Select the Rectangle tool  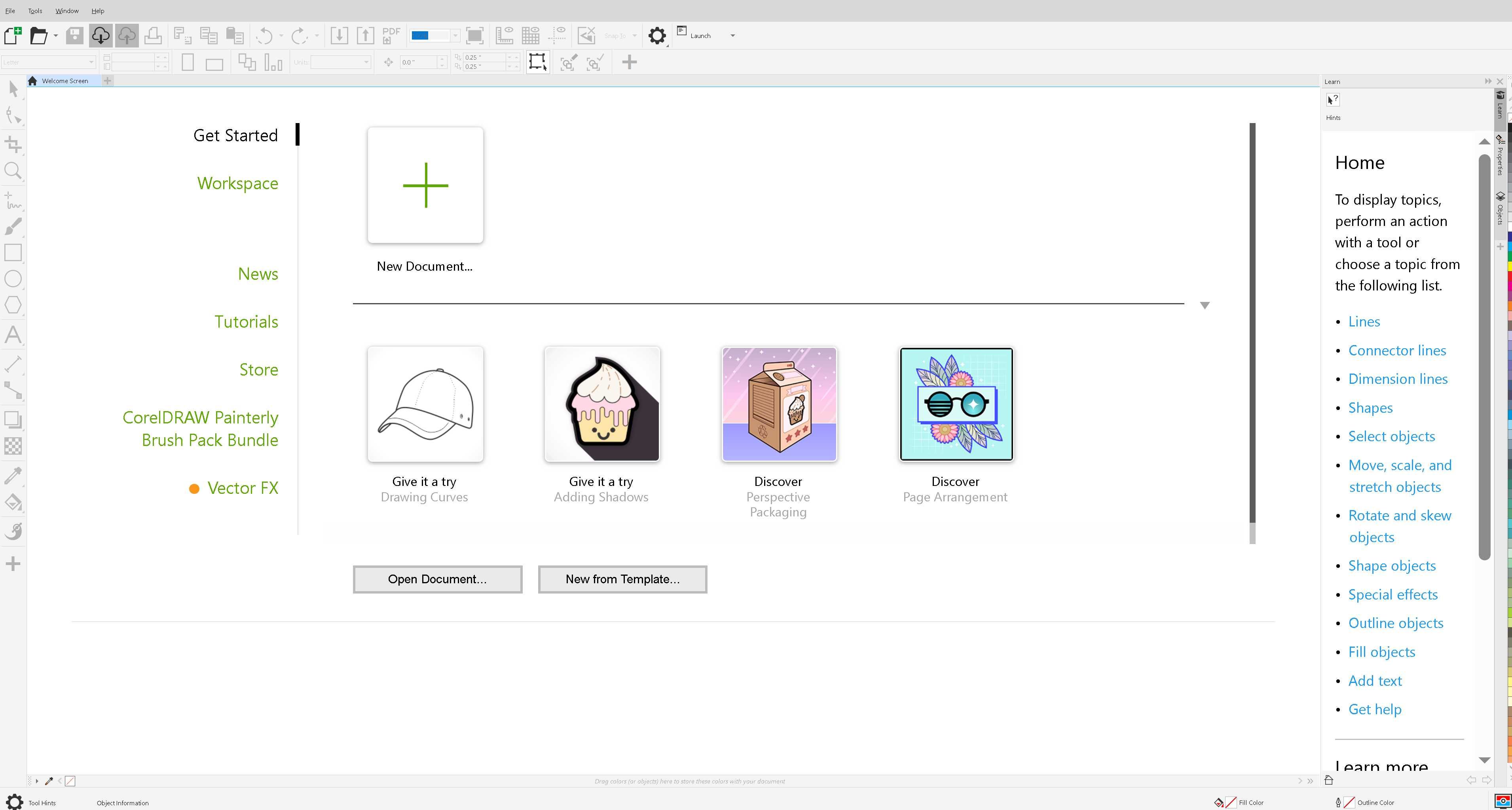pos(13,252)
